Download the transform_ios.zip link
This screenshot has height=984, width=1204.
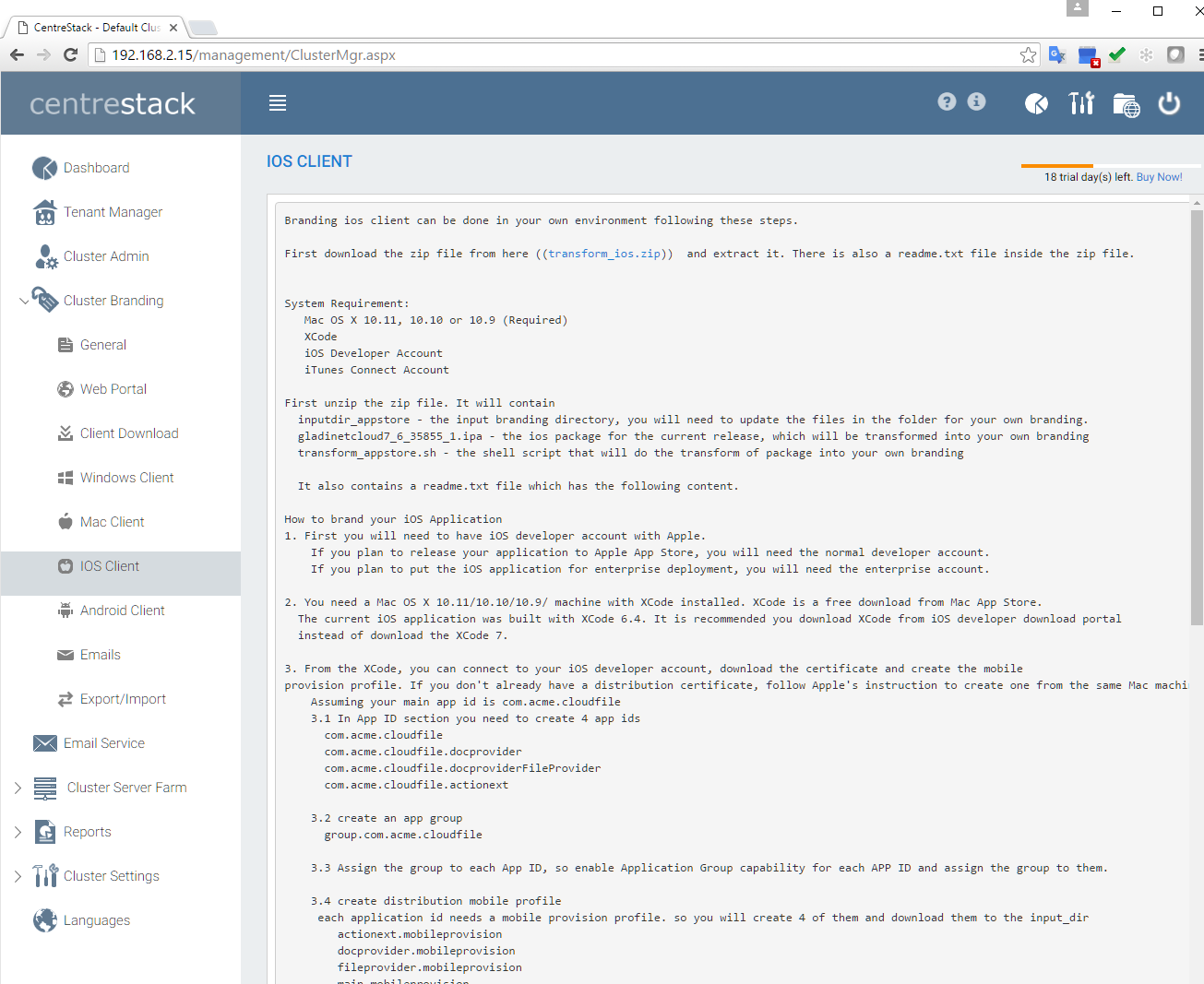(604, 254)
